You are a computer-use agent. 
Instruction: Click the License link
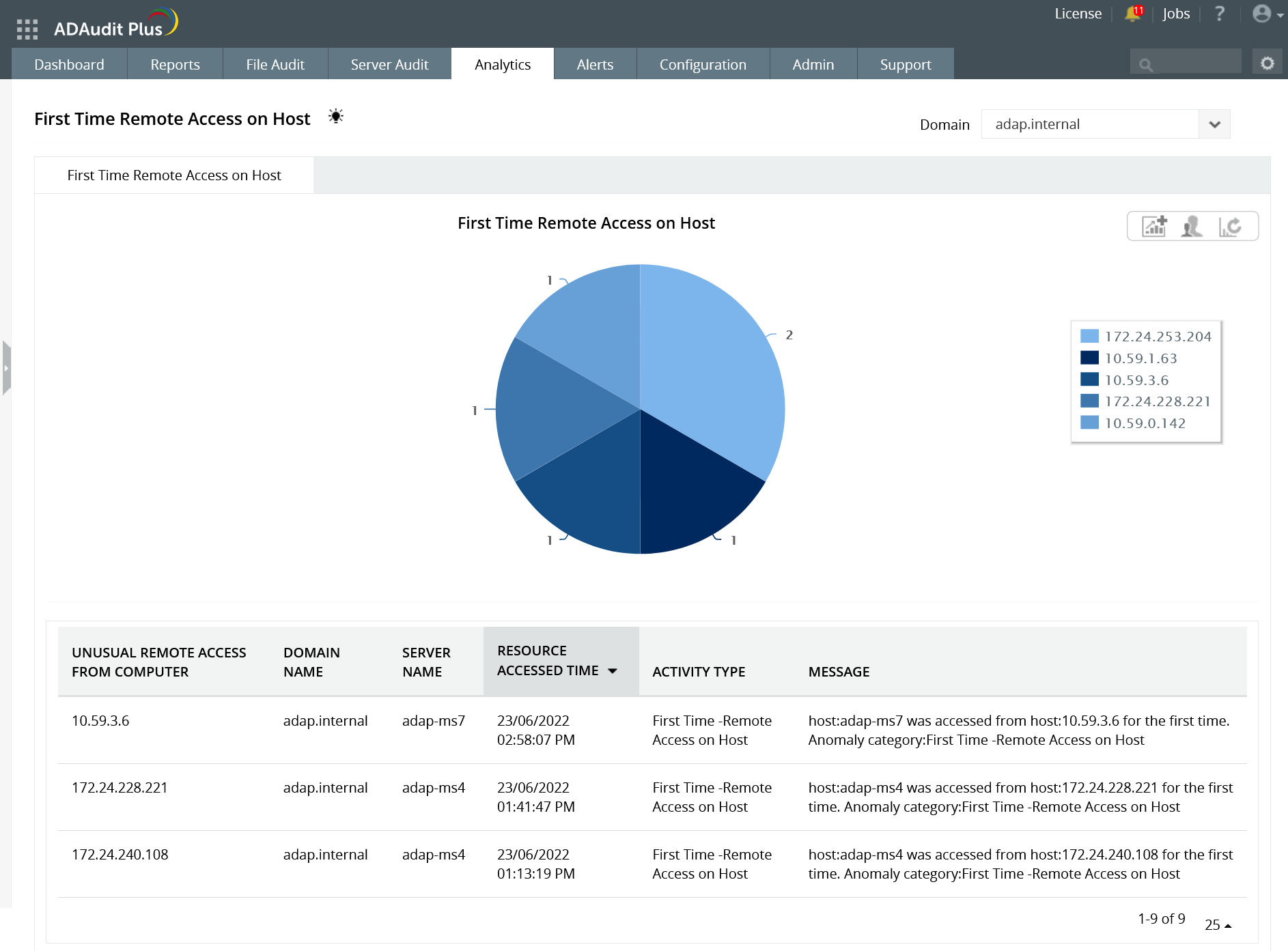[x=1078, y=14]
